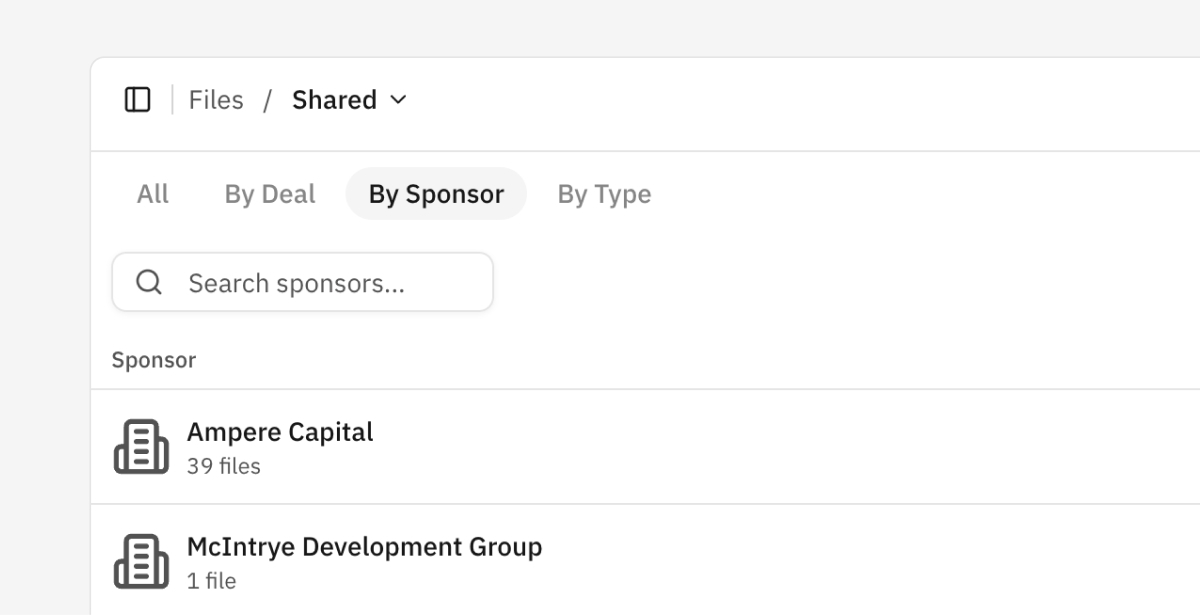Open the By Type tab
Image resolution: width=1200 pixels, height=615 pixels.
pos(604,194)
